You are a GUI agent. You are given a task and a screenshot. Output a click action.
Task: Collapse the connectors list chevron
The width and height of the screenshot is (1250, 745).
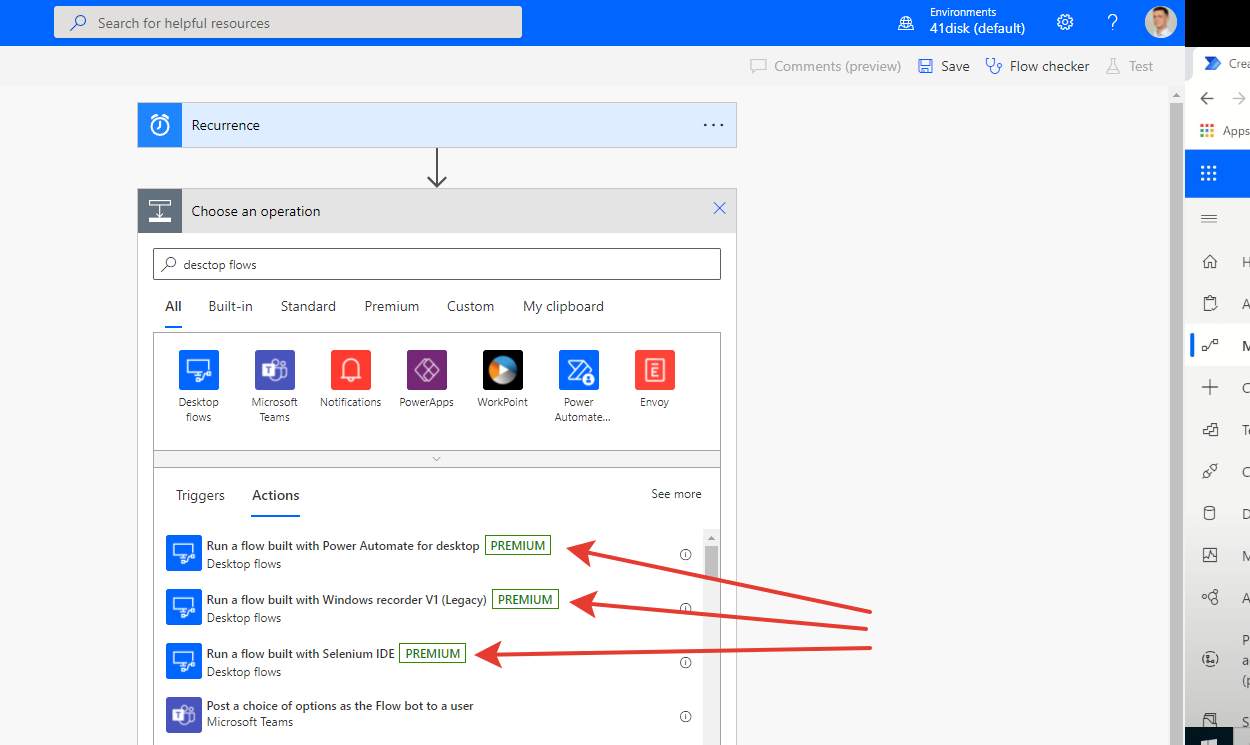coord(436,459)
